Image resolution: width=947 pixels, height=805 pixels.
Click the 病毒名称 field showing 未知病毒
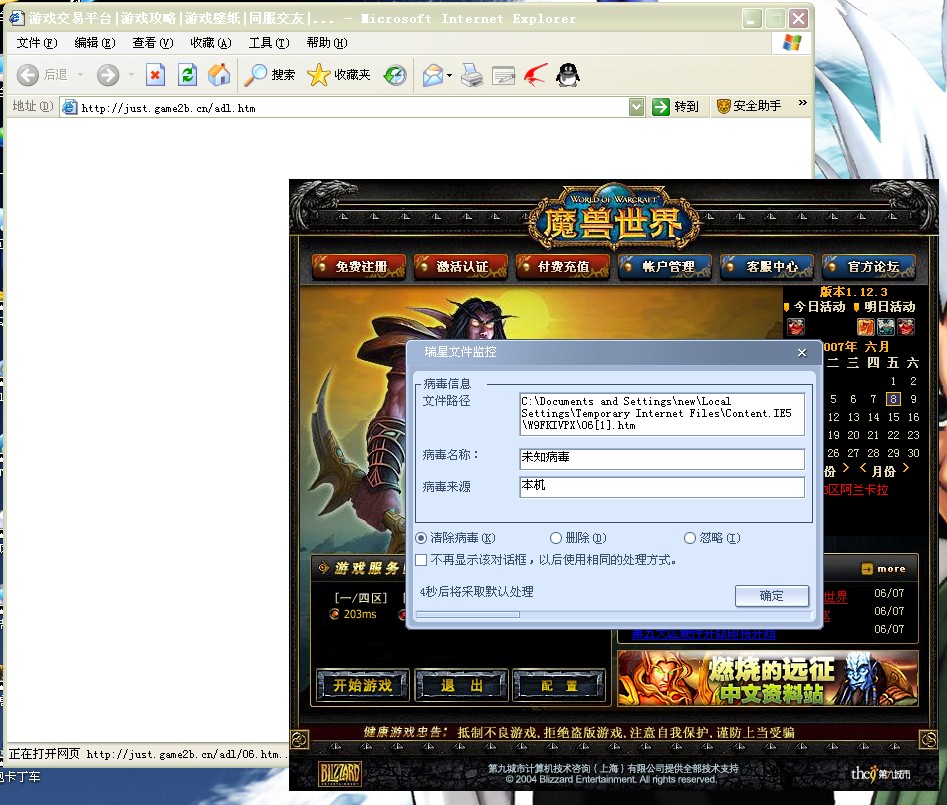point(662,458)
